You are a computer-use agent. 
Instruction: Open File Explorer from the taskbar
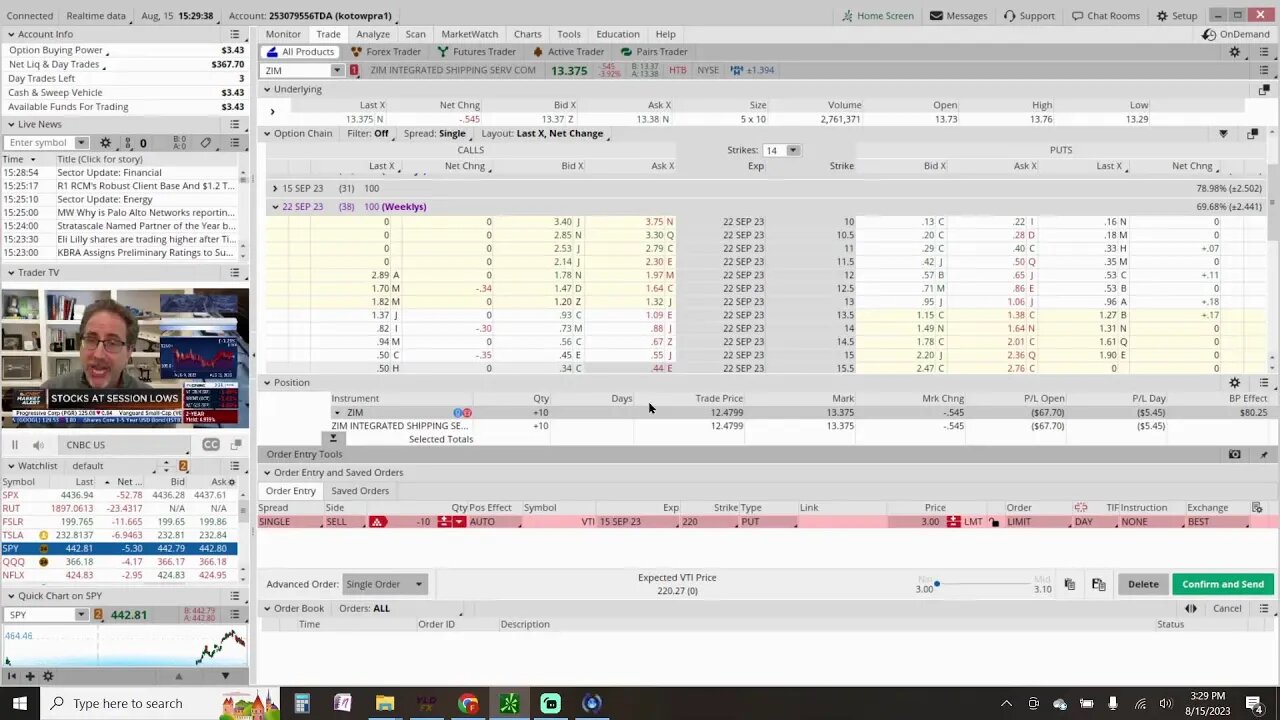[385, 704]
